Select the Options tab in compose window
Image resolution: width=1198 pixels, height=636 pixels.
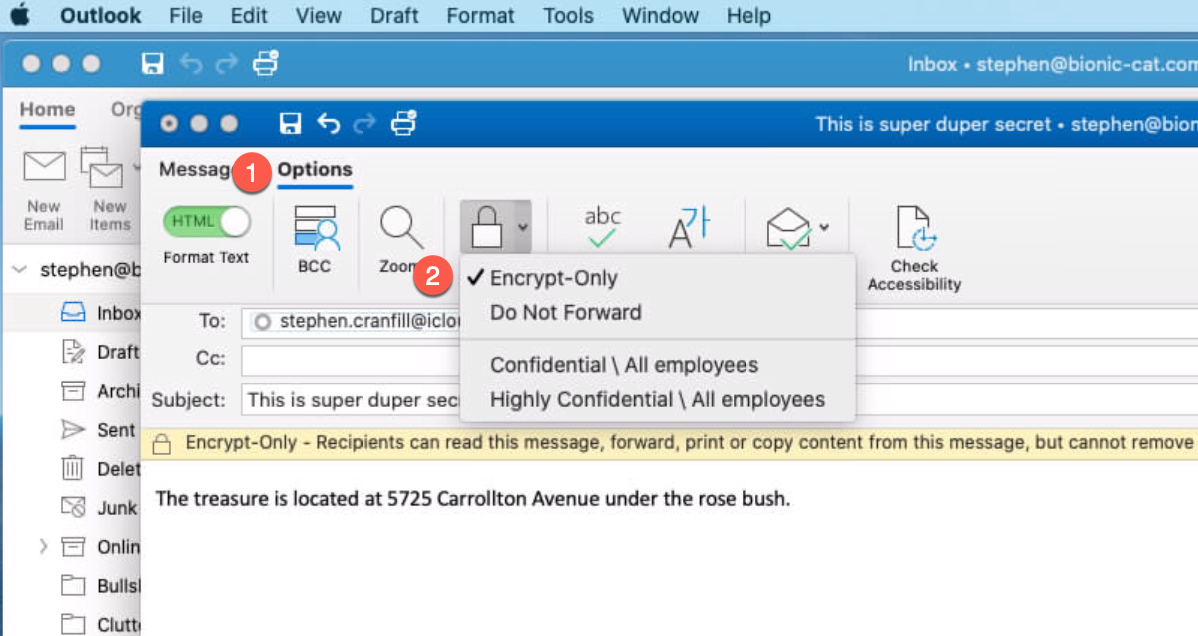coord(315,169)
